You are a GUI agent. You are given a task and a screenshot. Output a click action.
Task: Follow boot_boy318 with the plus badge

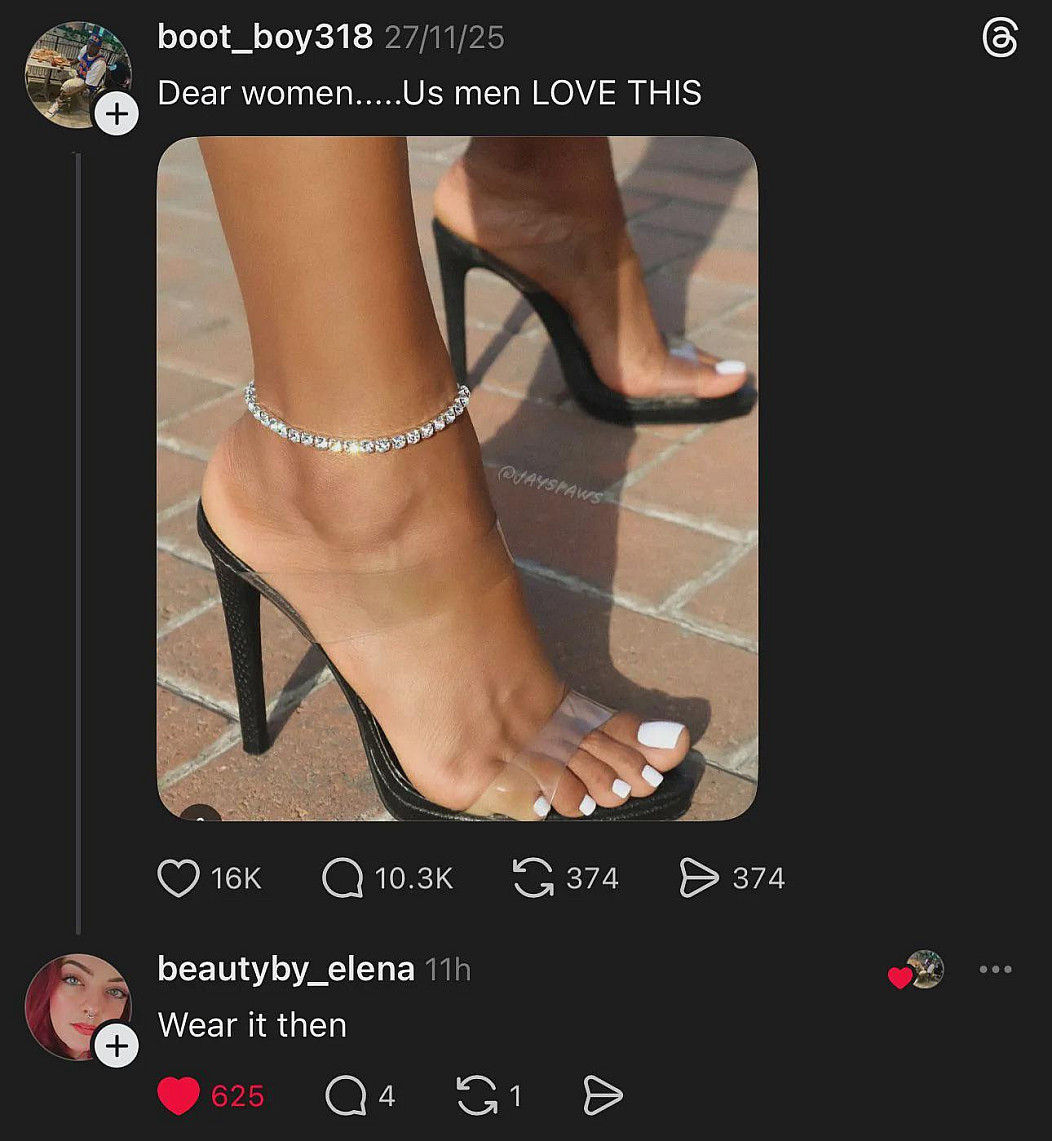117,114
